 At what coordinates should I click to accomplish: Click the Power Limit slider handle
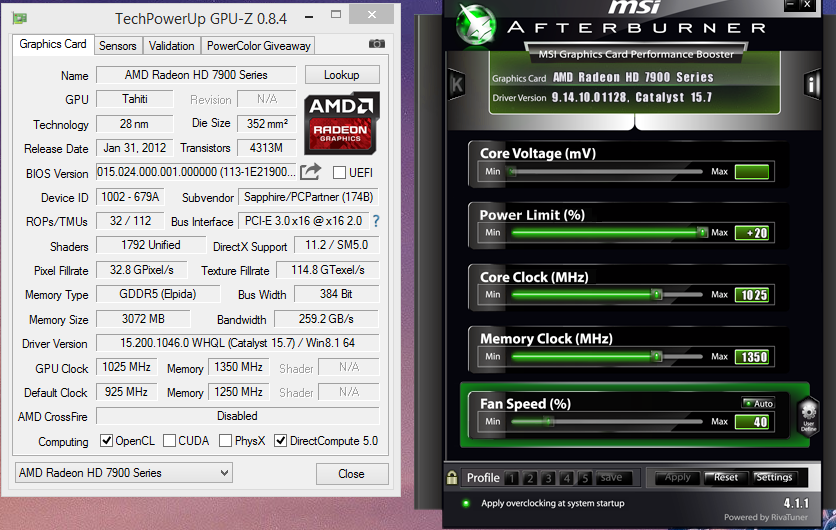pos(703,232)
